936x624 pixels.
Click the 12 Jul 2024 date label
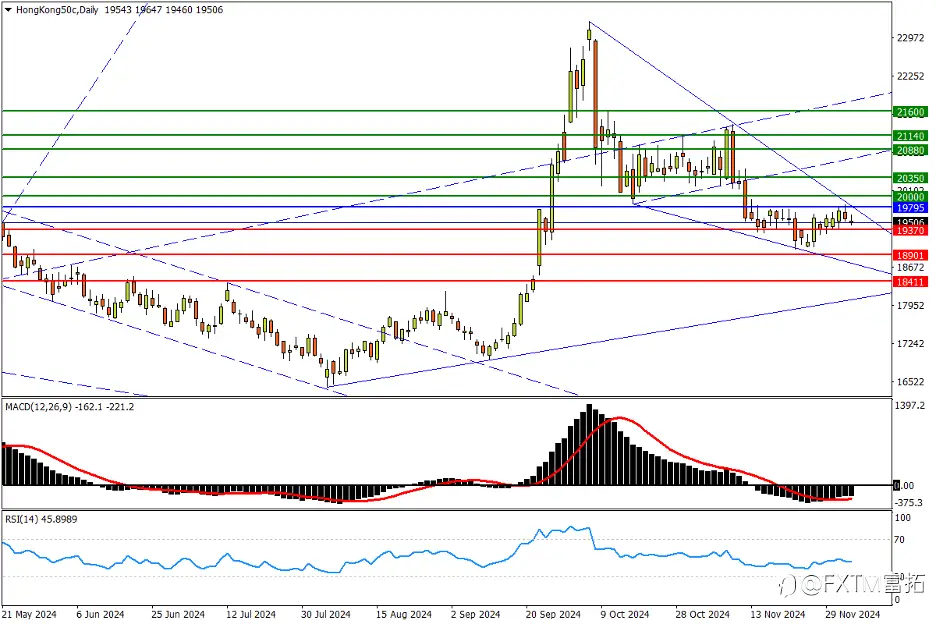click(251, 614)
